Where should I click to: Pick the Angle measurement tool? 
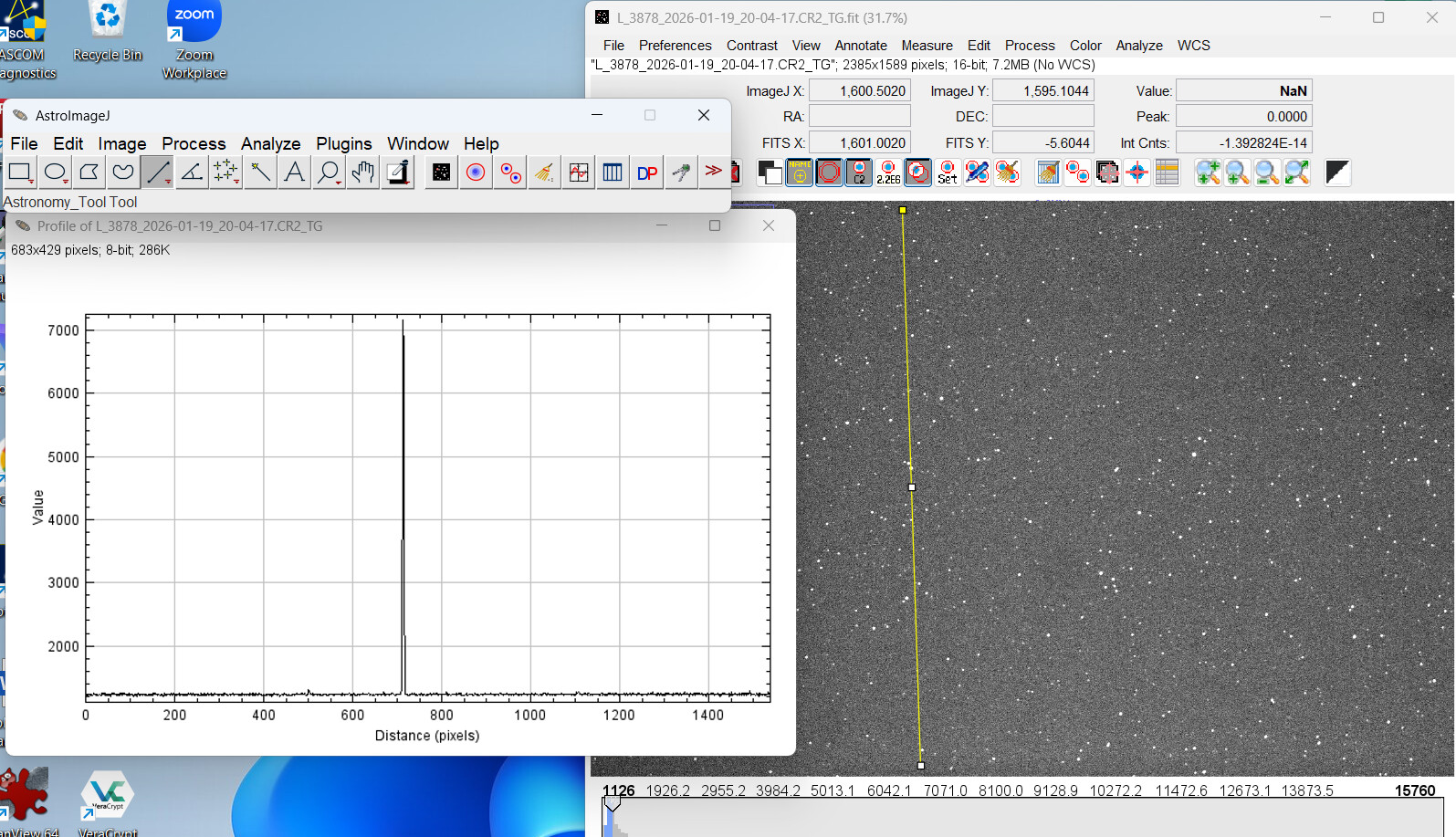point(192,173)
